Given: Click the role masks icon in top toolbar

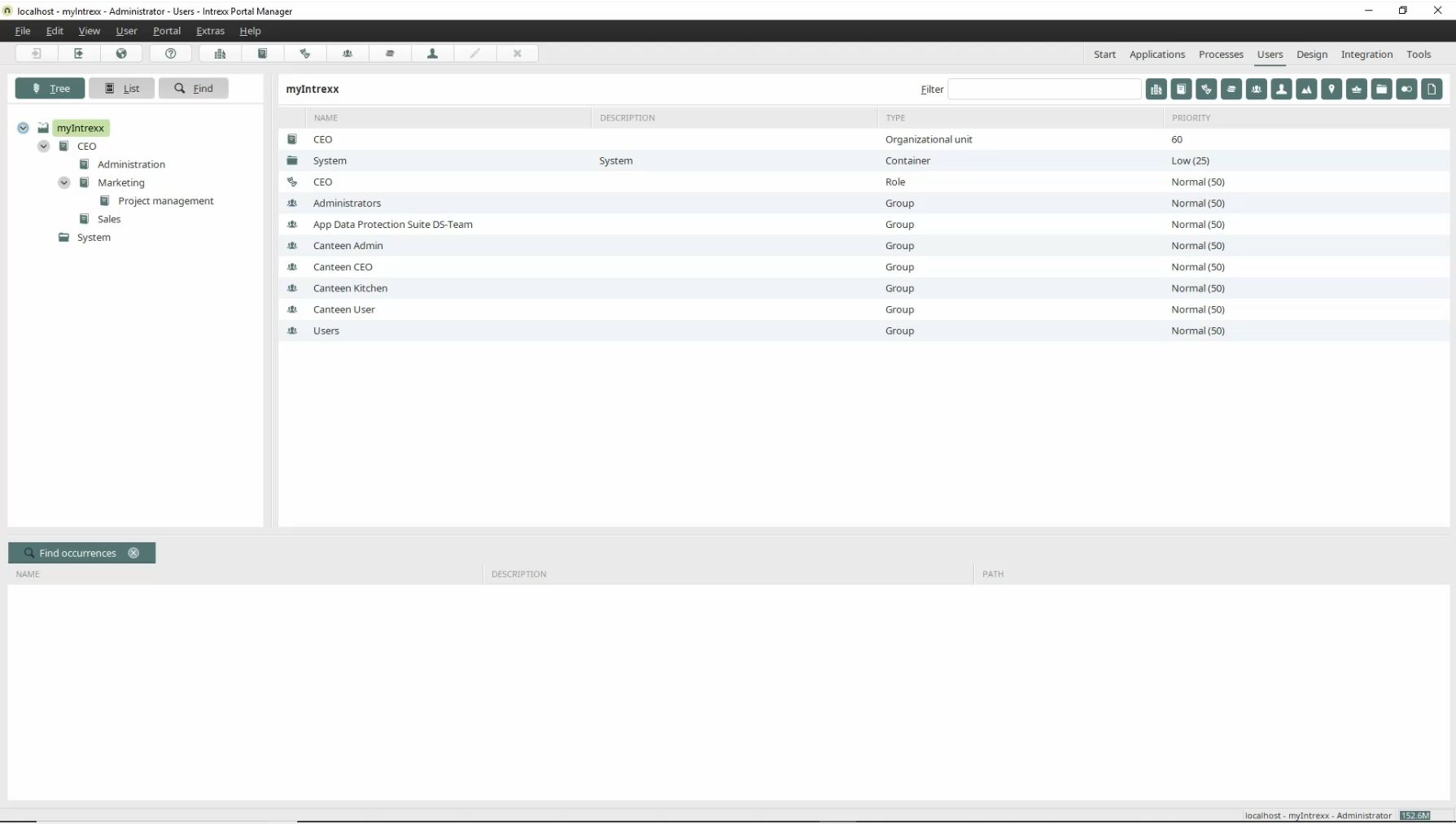Looking at the screenshot, I should coord(305,54).
